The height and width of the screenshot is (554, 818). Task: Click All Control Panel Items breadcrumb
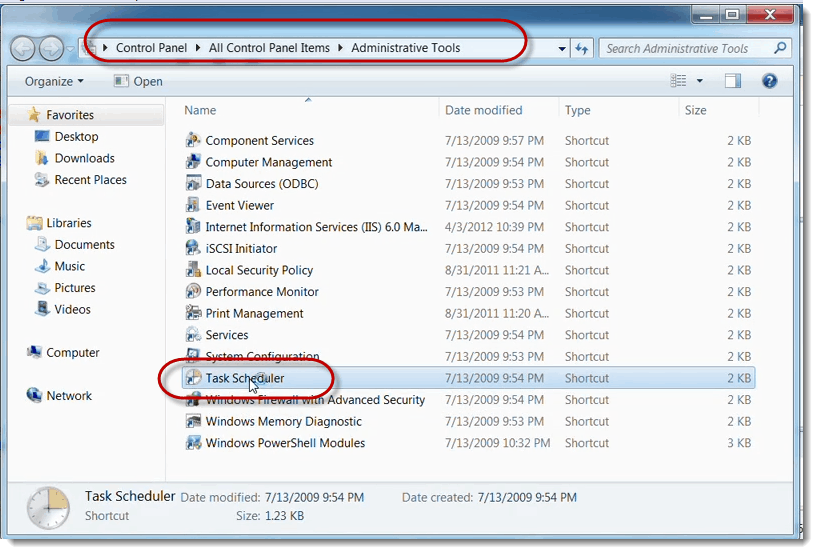pyautogui.click(x=269, y=48)
